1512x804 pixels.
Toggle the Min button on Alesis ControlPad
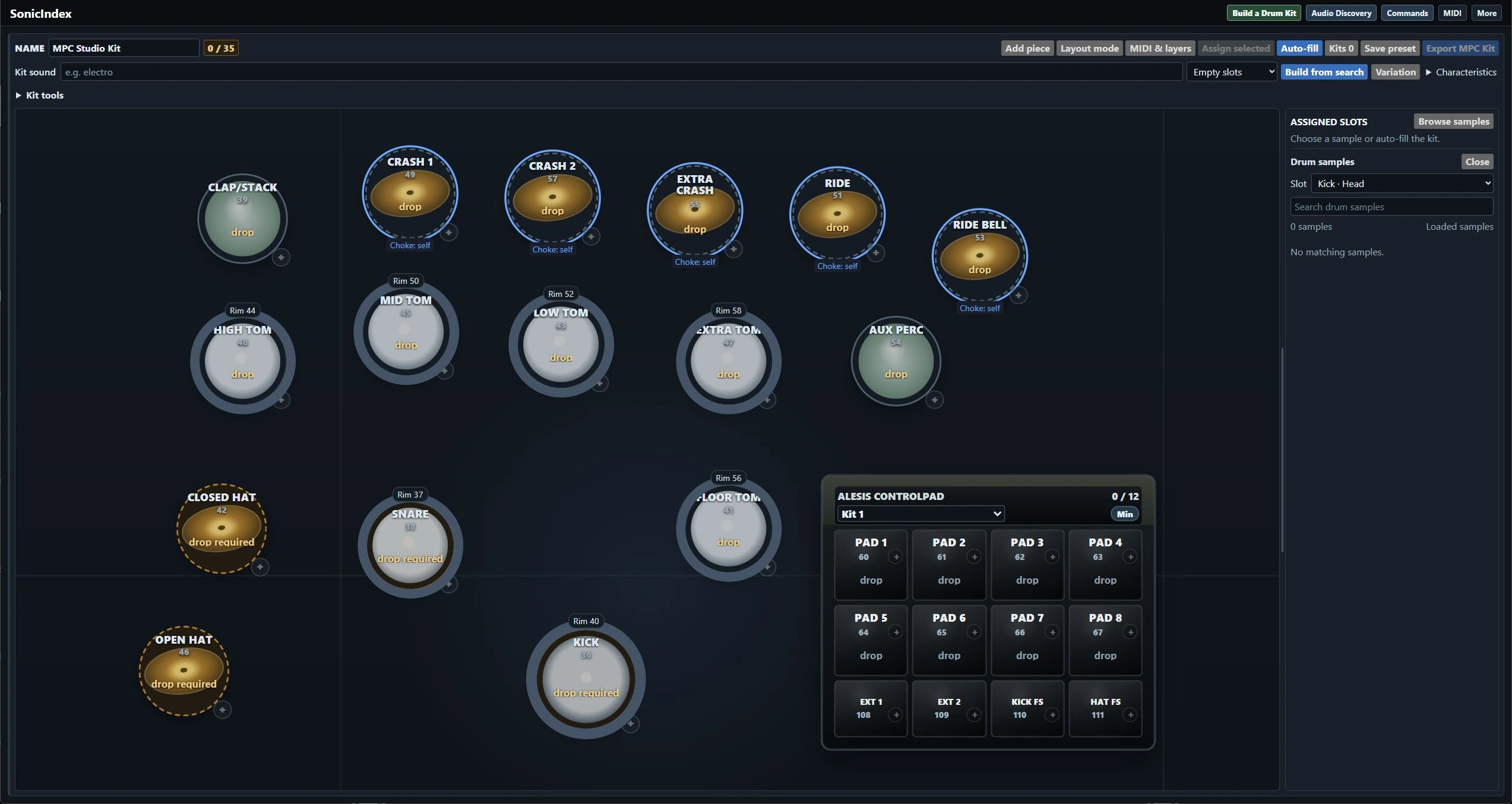[x=1125, y=514]
